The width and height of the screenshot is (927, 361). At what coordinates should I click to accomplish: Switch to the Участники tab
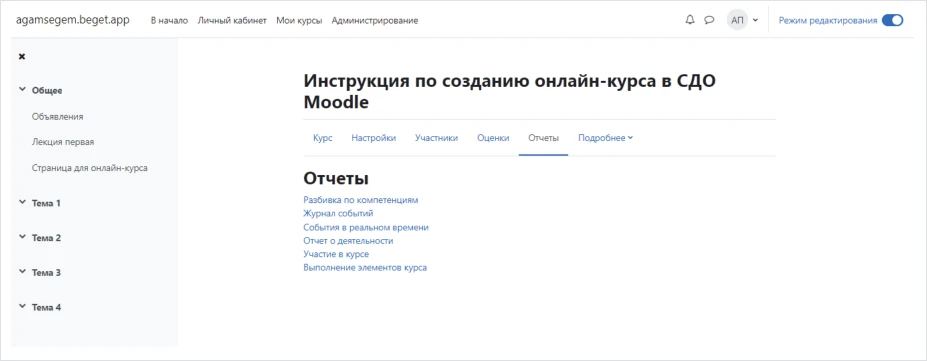coord(436,138)
